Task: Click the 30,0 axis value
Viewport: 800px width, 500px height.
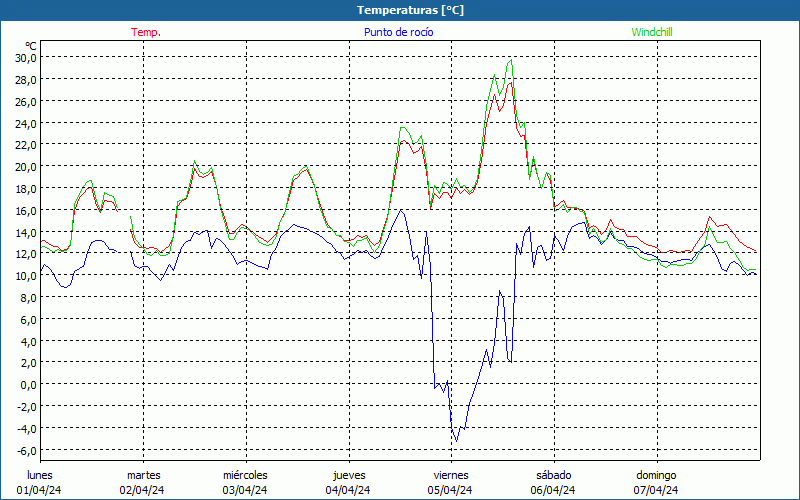Action: pos(26,58)
